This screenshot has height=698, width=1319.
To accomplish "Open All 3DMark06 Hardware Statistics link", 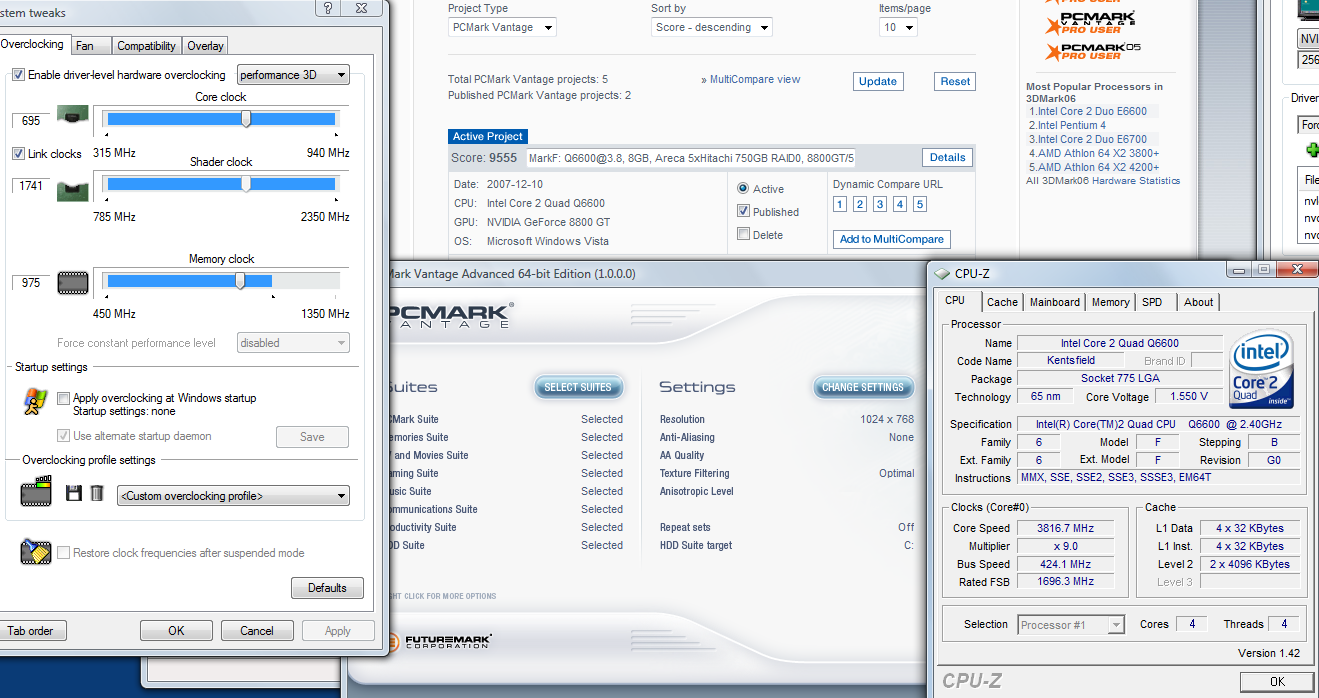I will pyautogui.click(x=1103, y=181).
